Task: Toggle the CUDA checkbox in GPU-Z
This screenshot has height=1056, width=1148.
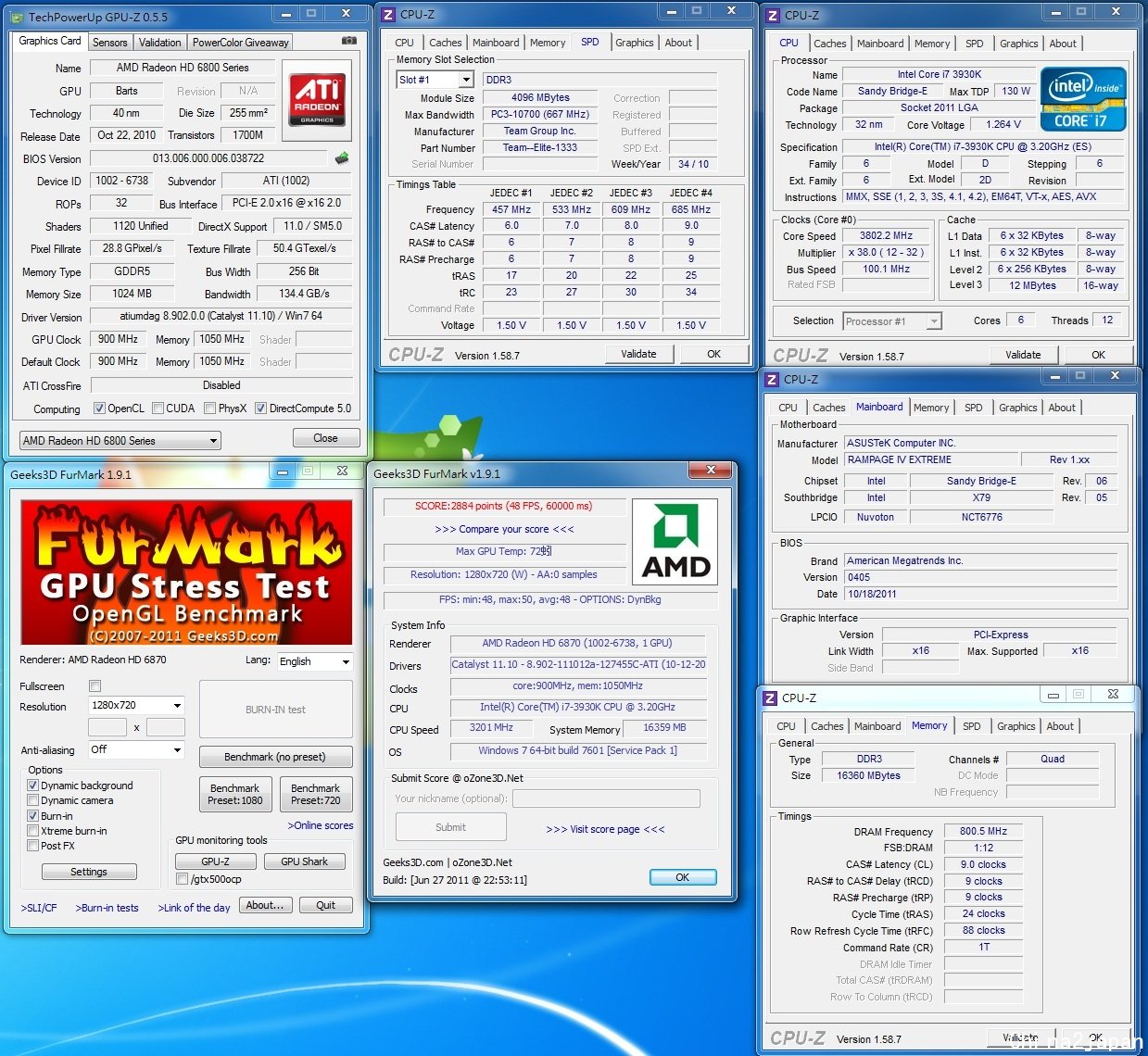Action: pyautogui.click(x=158, y=409)
